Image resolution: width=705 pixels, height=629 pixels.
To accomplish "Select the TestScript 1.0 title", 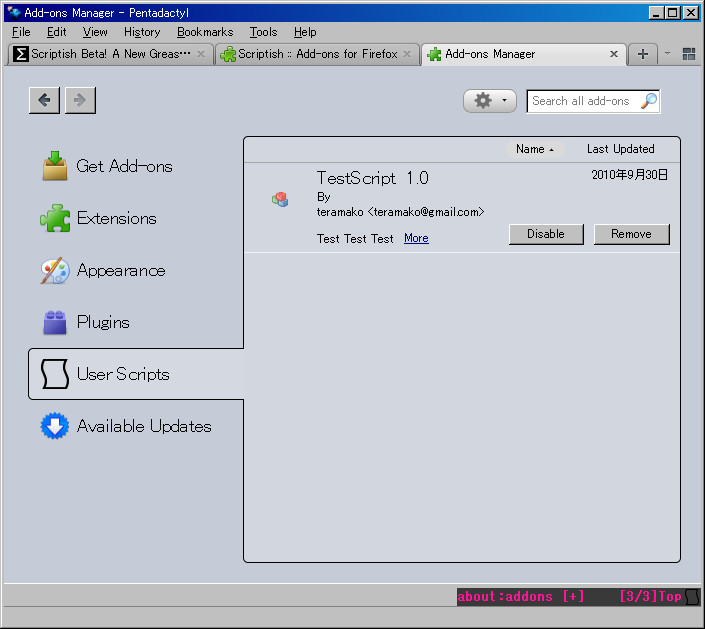I will 373,178.
